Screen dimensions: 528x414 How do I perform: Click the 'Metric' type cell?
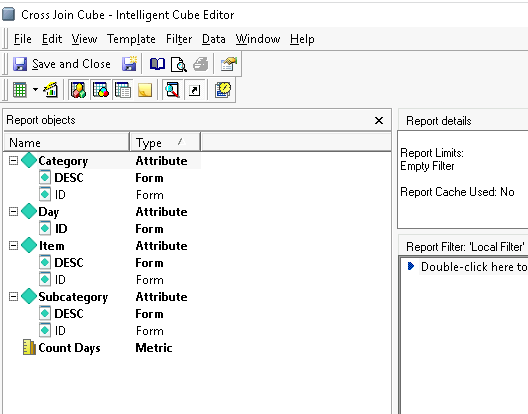point(154,348)
